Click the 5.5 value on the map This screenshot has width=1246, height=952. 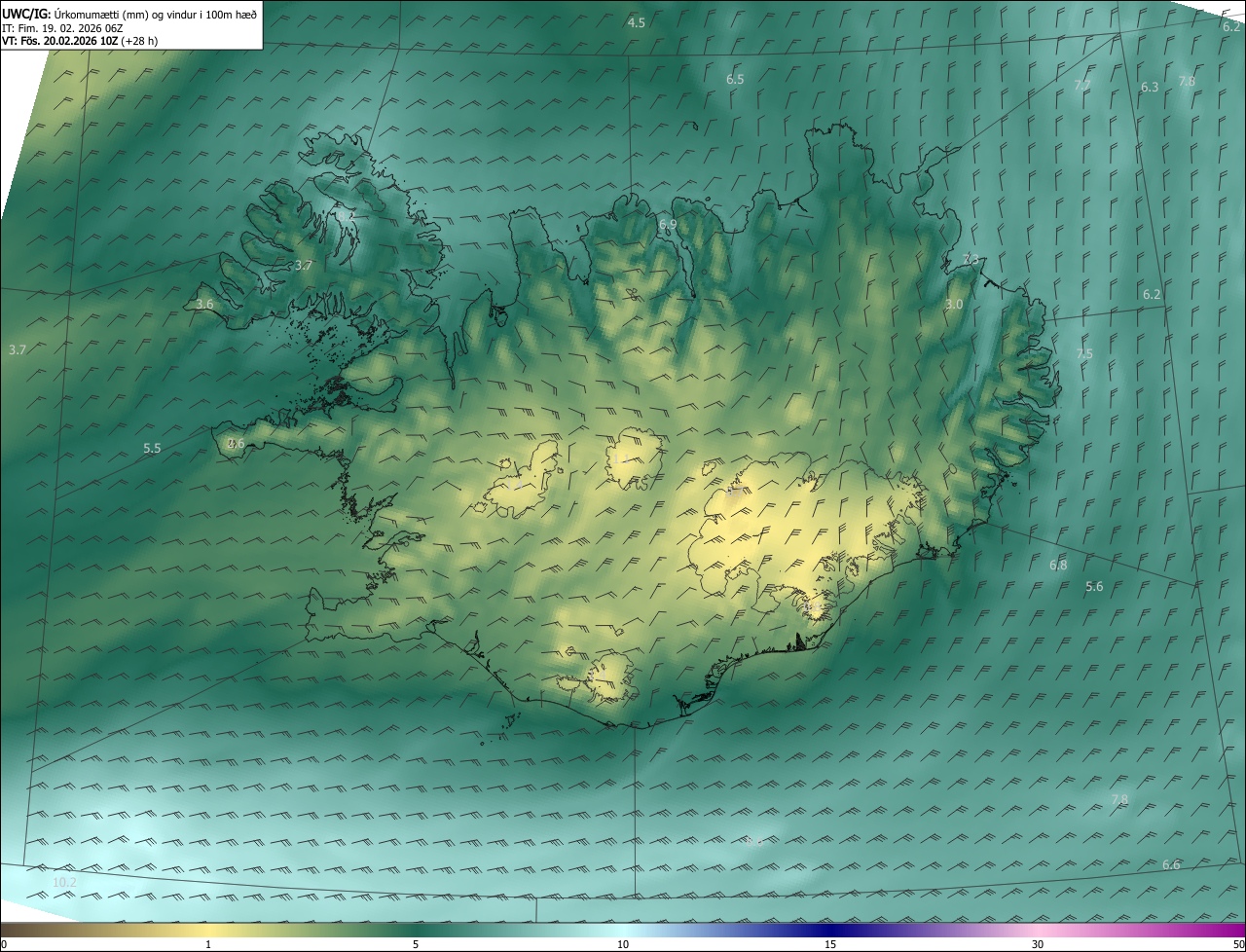152,449
